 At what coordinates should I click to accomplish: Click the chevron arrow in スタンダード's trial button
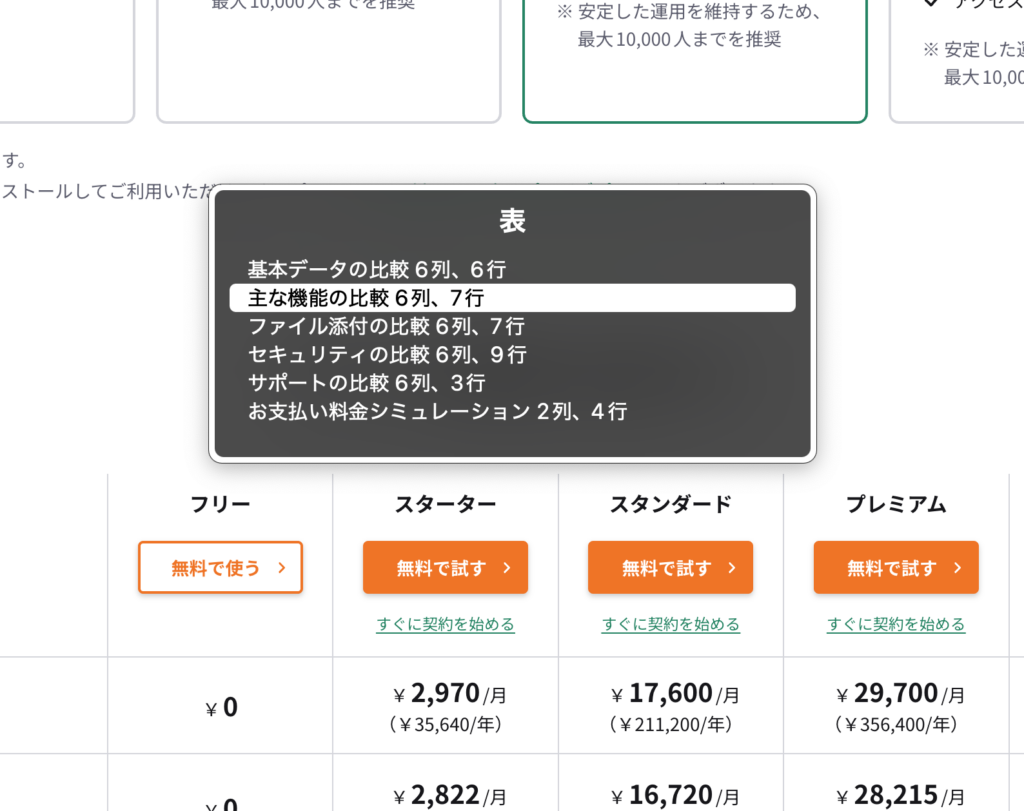coord(732,568)
